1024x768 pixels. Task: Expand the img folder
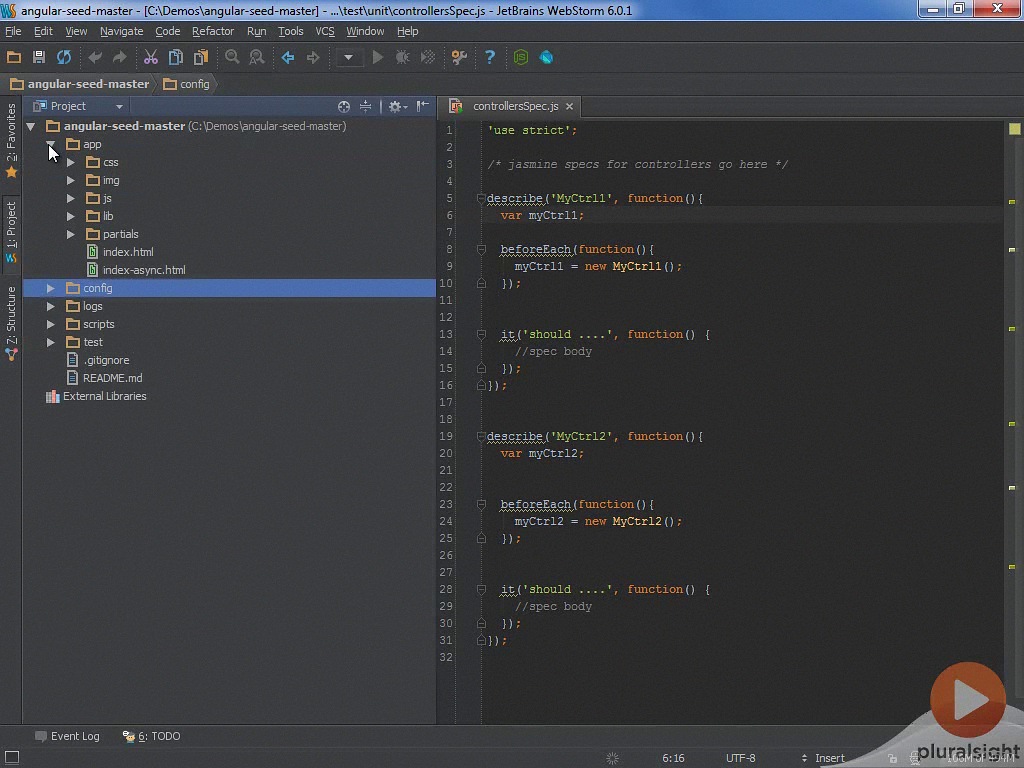point(71,180)
